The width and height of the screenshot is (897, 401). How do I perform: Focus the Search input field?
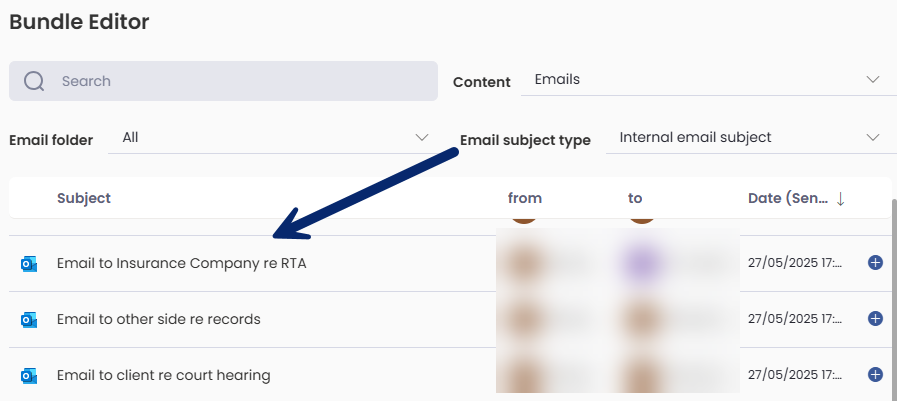(x=223, y=81)
